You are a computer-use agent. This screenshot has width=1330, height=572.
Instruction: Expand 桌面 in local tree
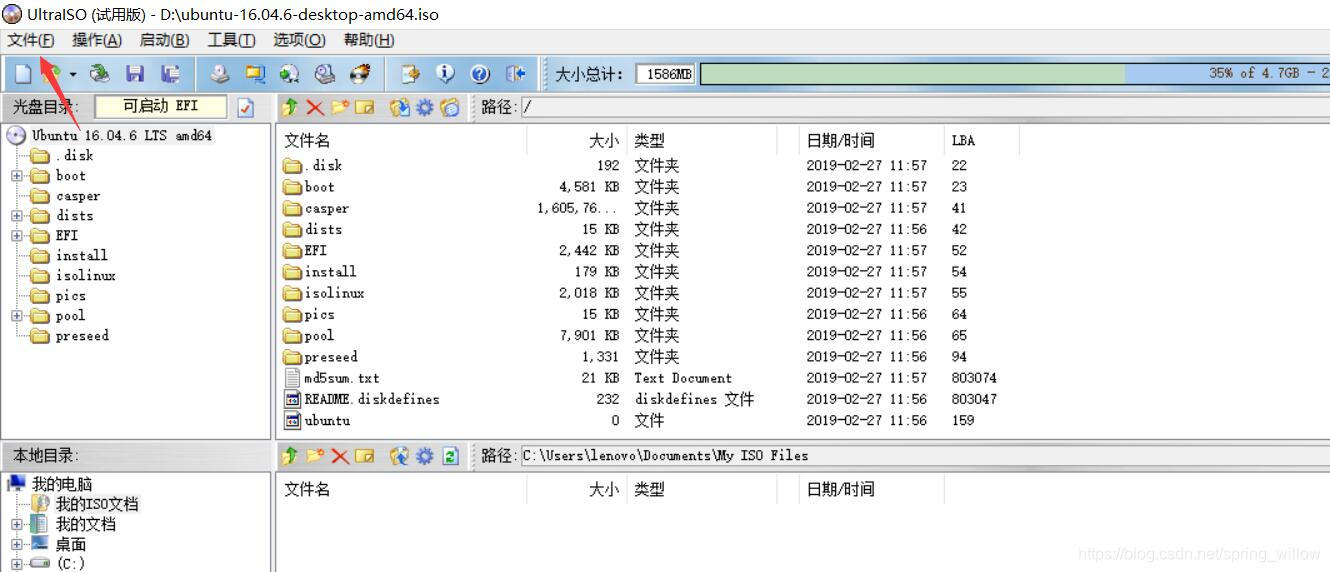17,544
